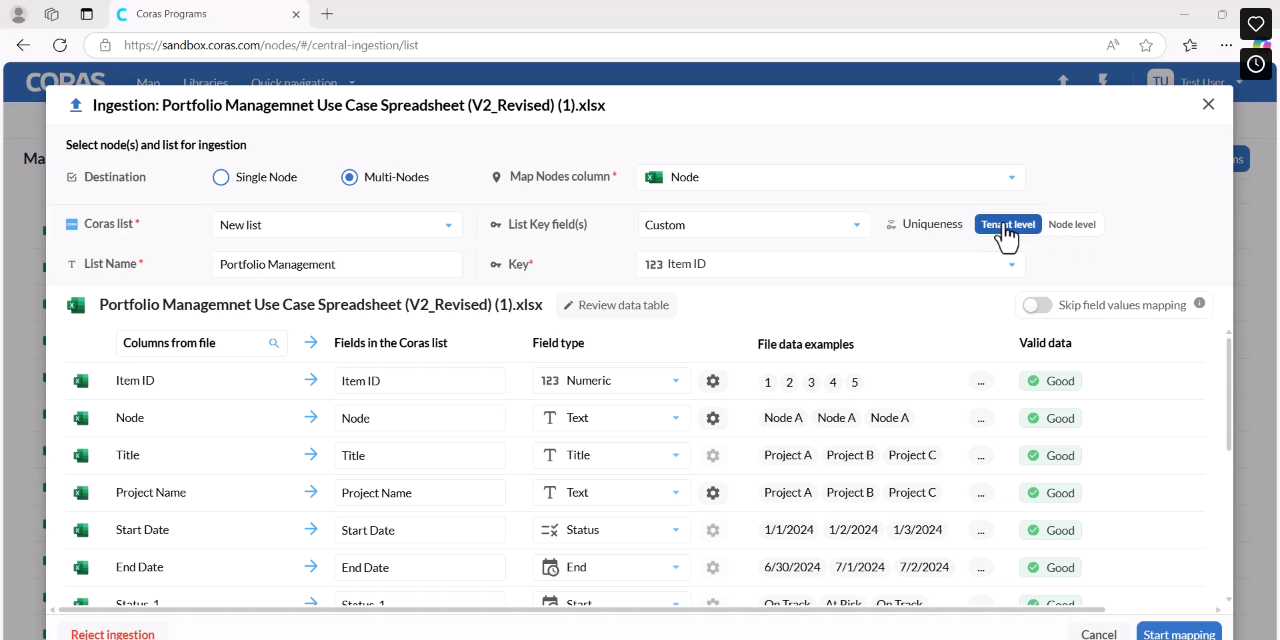
Task: Expand the Map Nodes column dropdown
Action: click(831, 177)
